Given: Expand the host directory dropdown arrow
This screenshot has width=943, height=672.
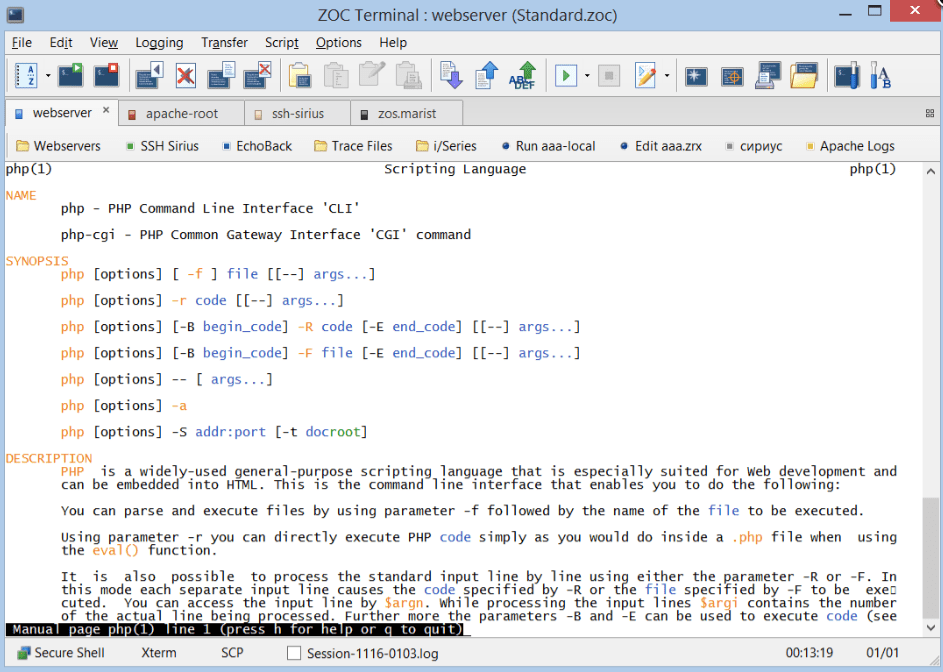Looking at the screenshot, I should (x=48, y=76).
